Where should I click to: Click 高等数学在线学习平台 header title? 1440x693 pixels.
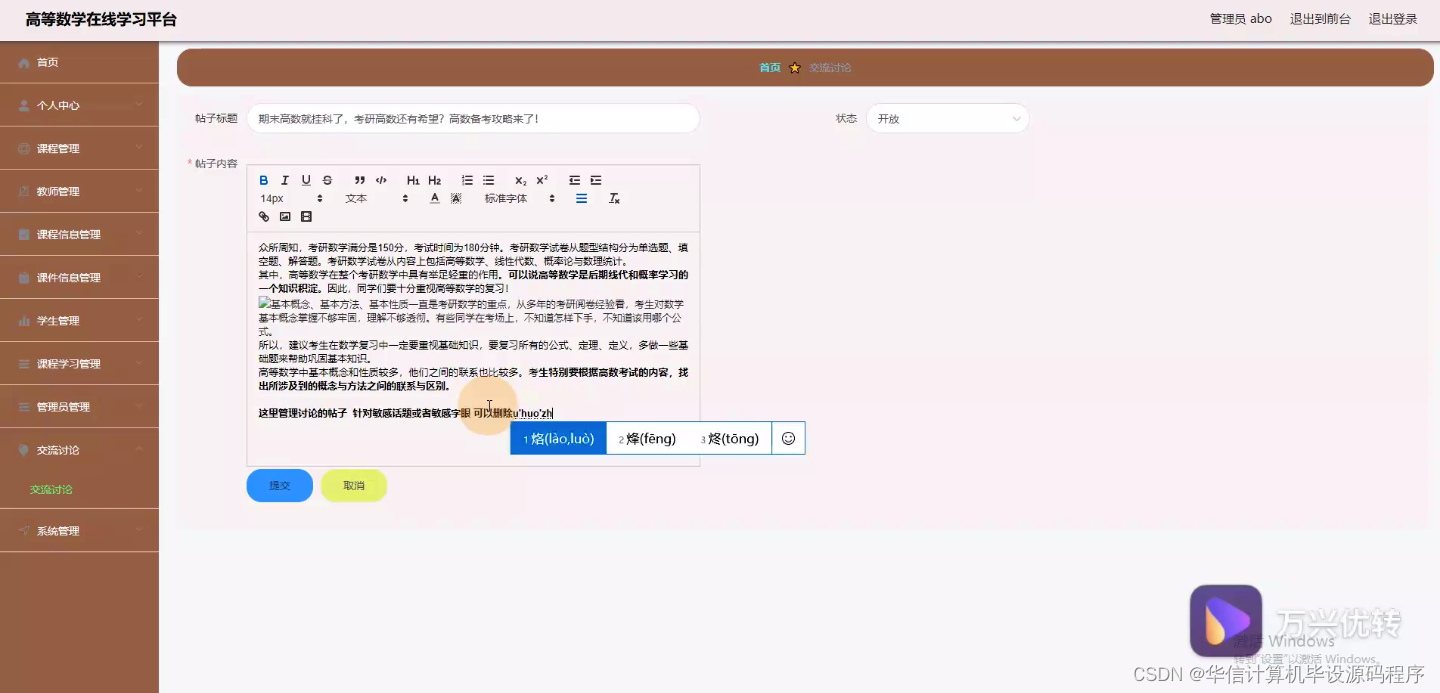point(101,19)
